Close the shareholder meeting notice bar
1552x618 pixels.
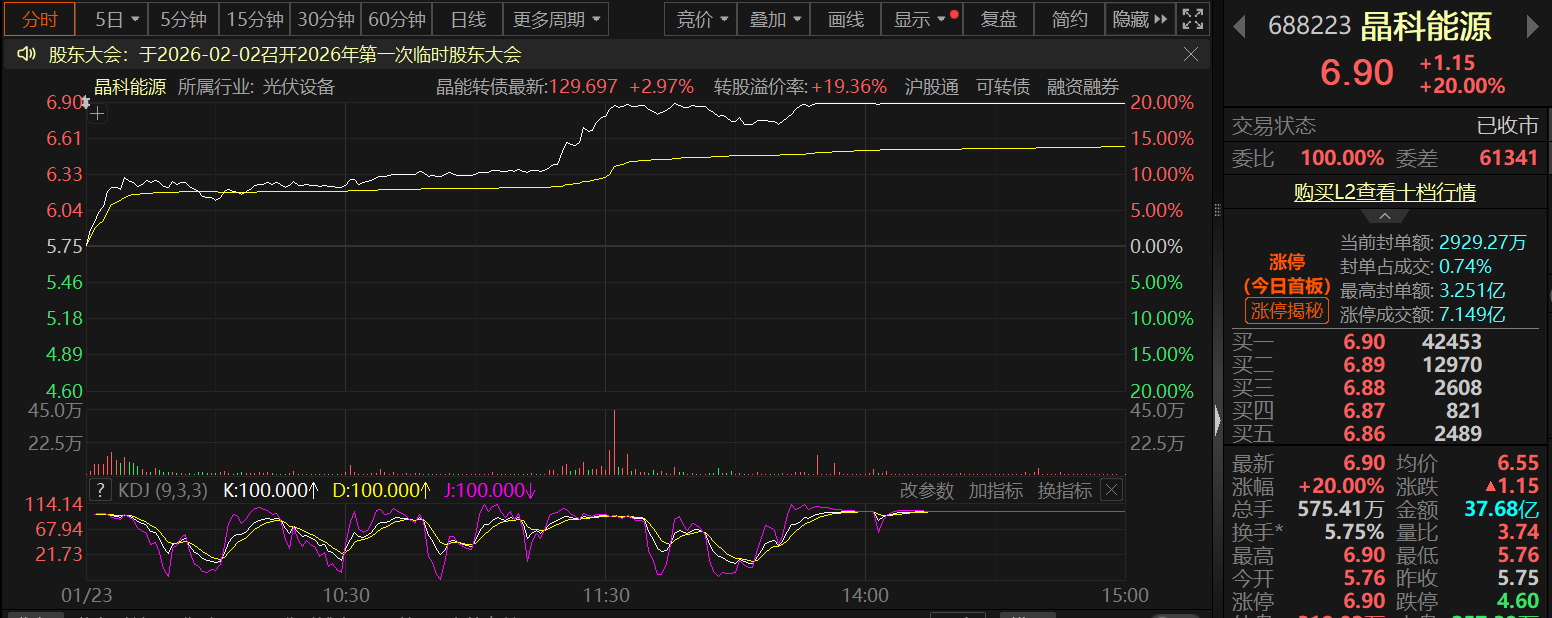[x=1190, y=54]
